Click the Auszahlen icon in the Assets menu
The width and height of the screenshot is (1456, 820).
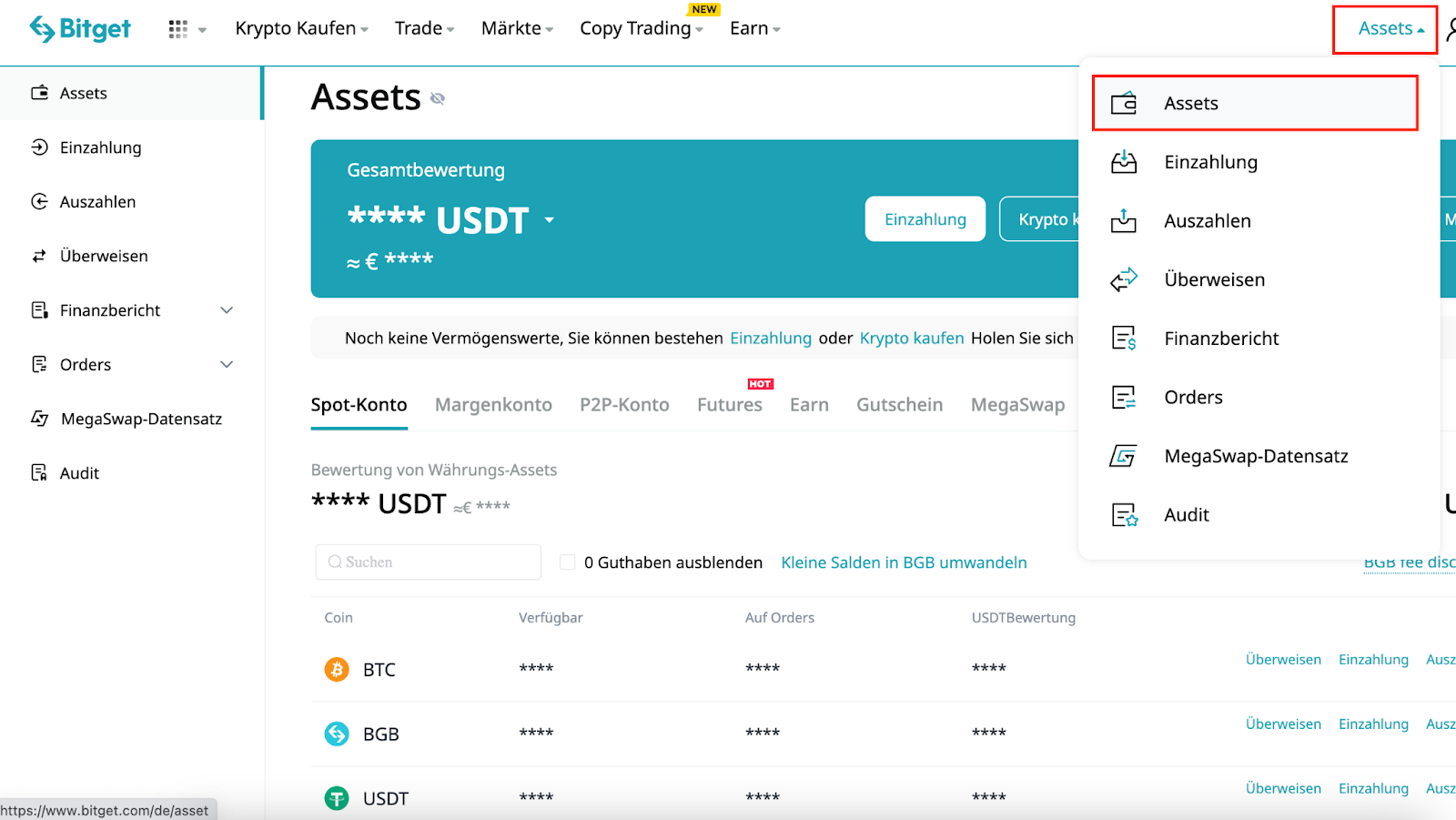click(1125, 220)
